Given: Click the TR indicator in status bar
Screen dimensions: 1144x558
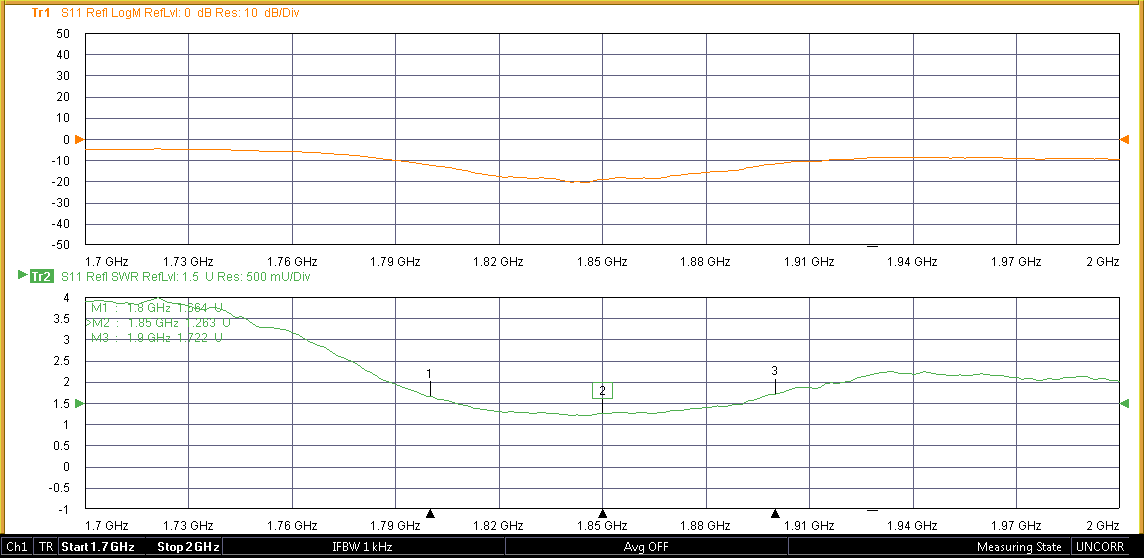Looking at the screenshot, I should tap(45, 547).
